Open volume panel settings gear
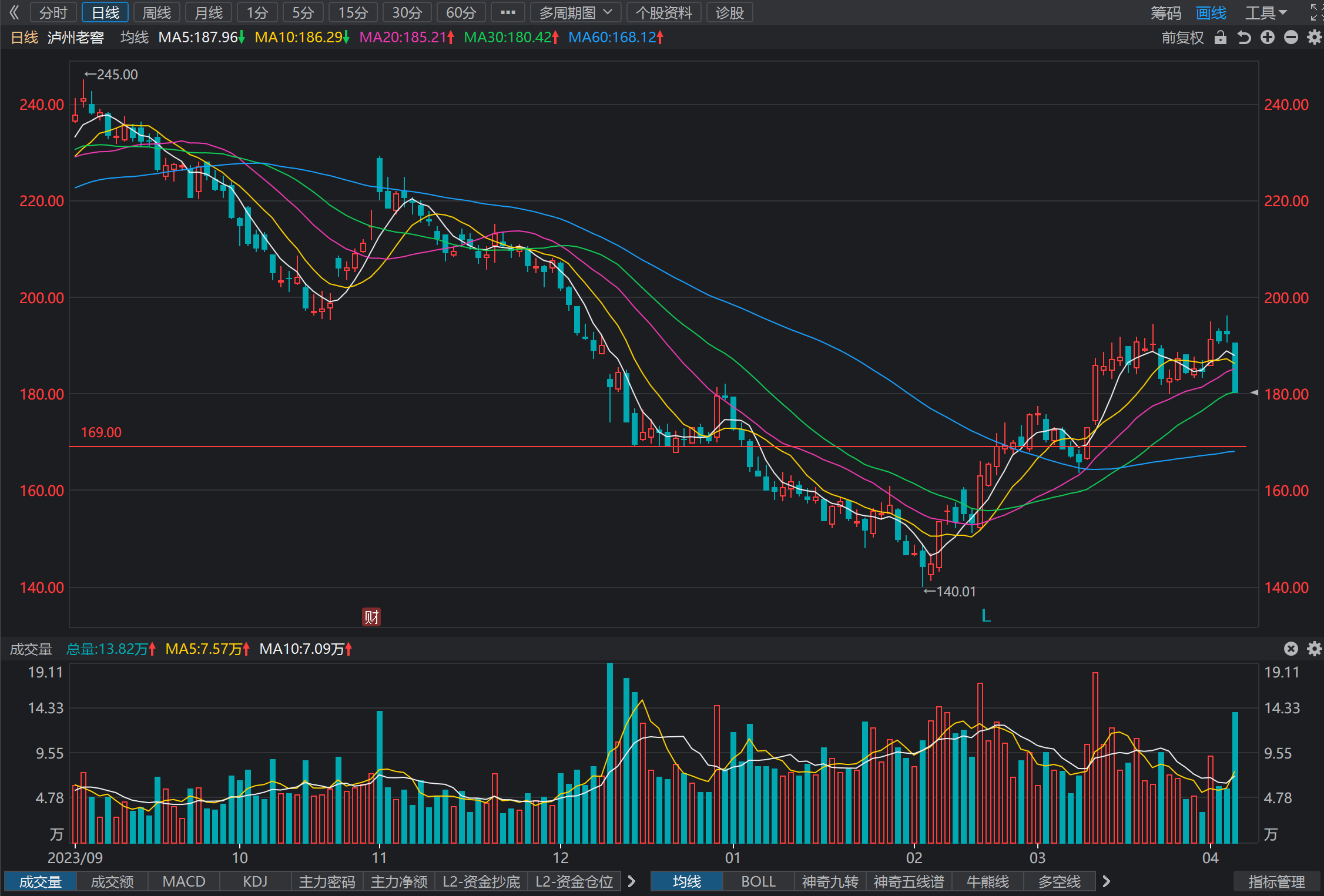 1314,649
